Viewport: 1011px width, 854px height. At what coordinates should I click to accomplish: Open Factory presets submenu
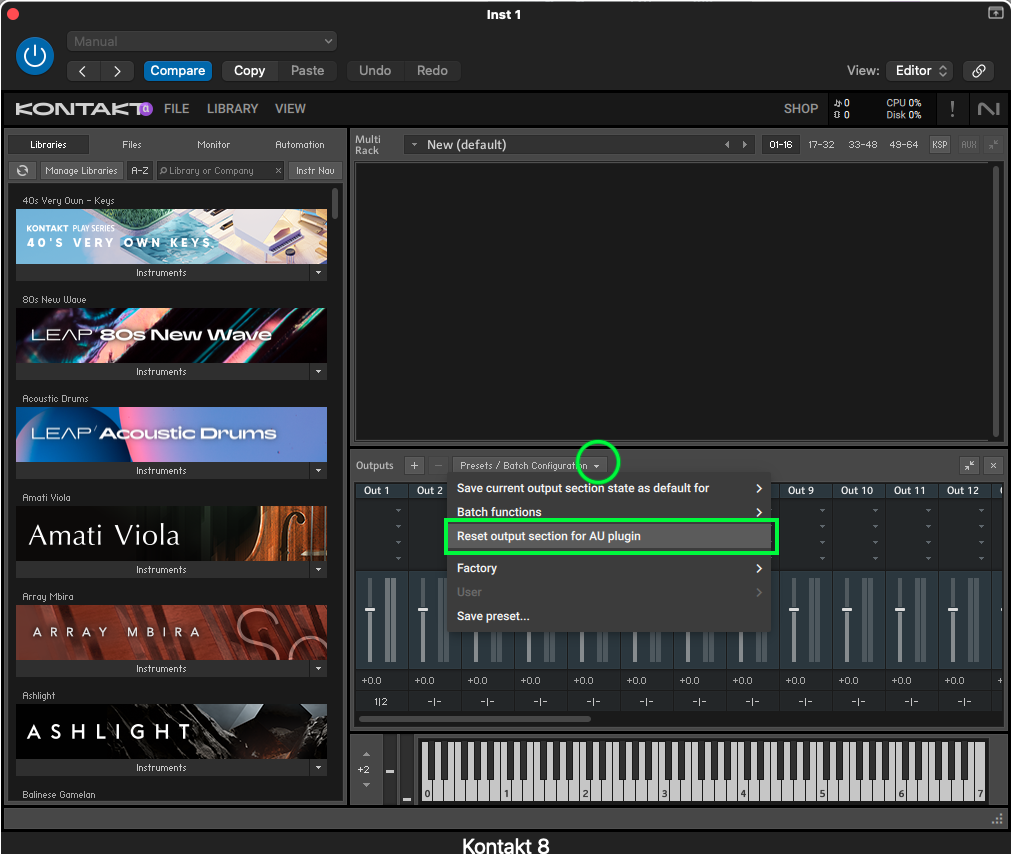point(609,568)
